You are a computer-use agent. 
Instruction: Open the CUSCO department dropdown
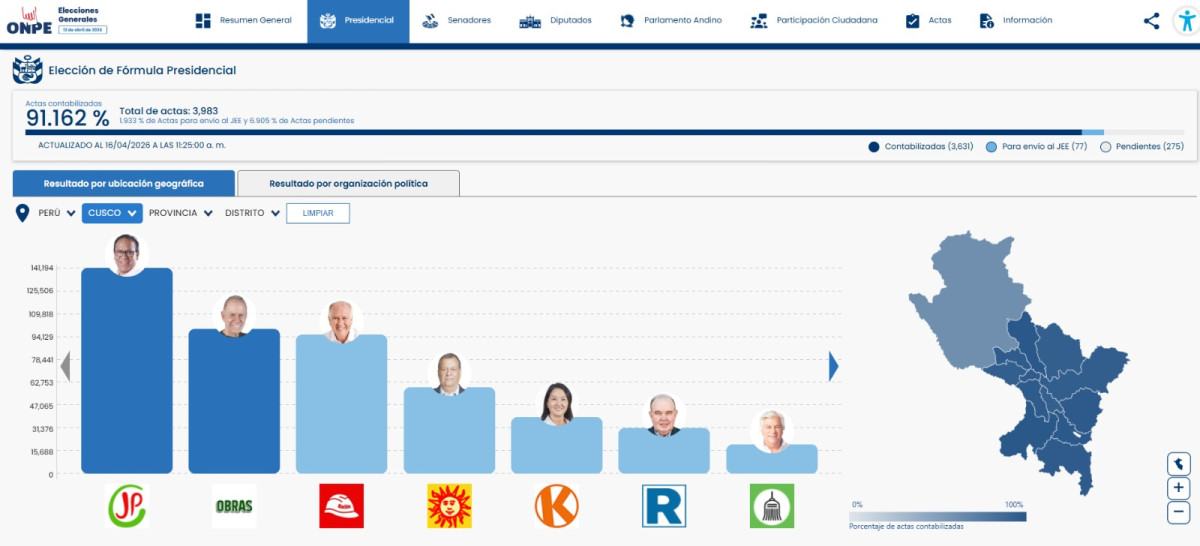(x=112, y=213)
